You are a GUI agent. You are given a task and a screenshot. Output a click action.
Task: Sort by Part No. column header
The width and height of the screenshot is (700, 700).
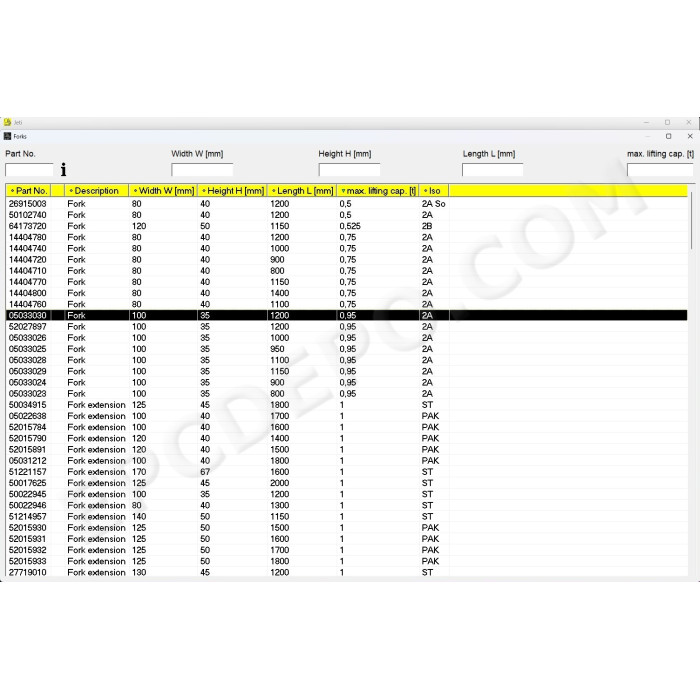29,191
